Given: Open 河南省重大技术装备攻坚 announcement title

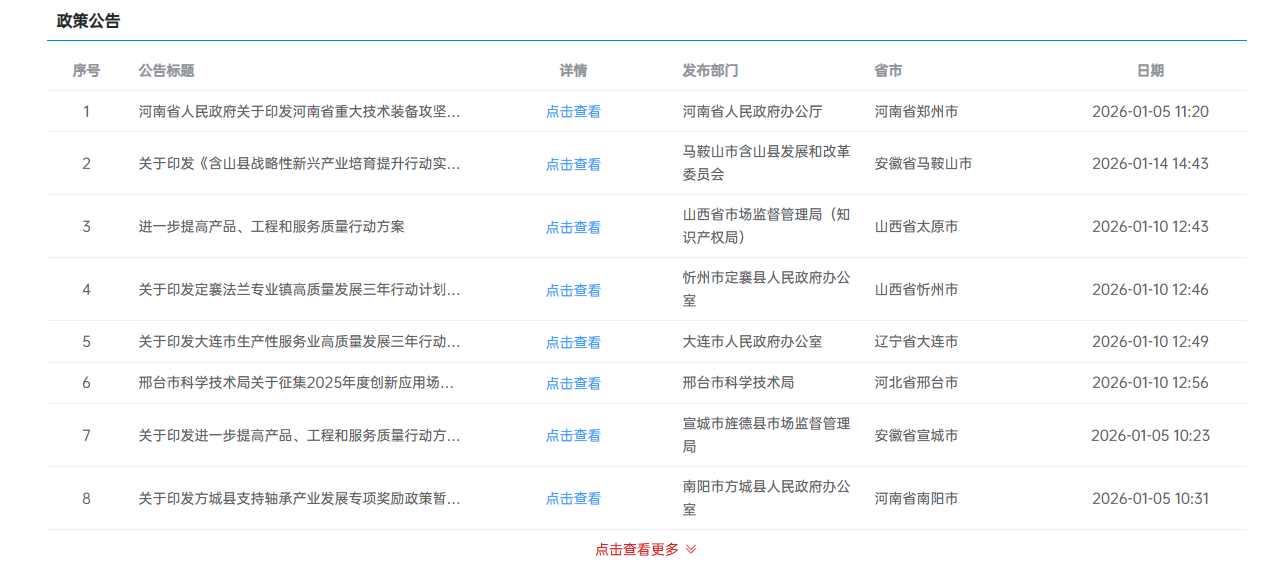Looking at the screenshot, I should 299,112.
